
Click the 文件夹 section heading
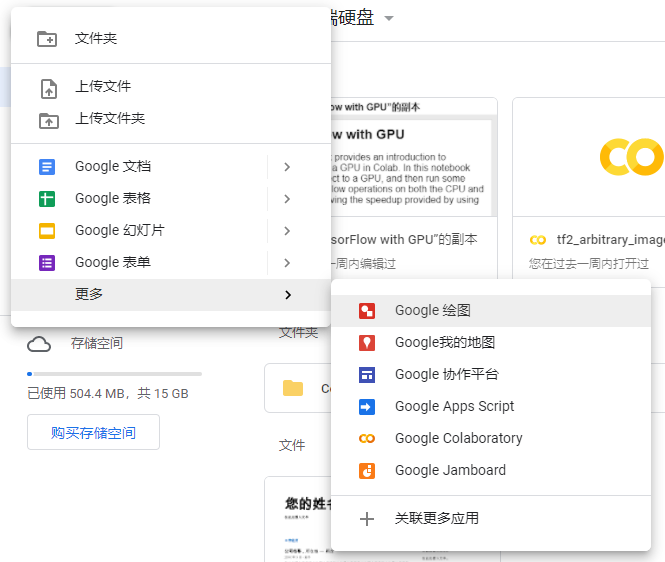tap(299, 333)
